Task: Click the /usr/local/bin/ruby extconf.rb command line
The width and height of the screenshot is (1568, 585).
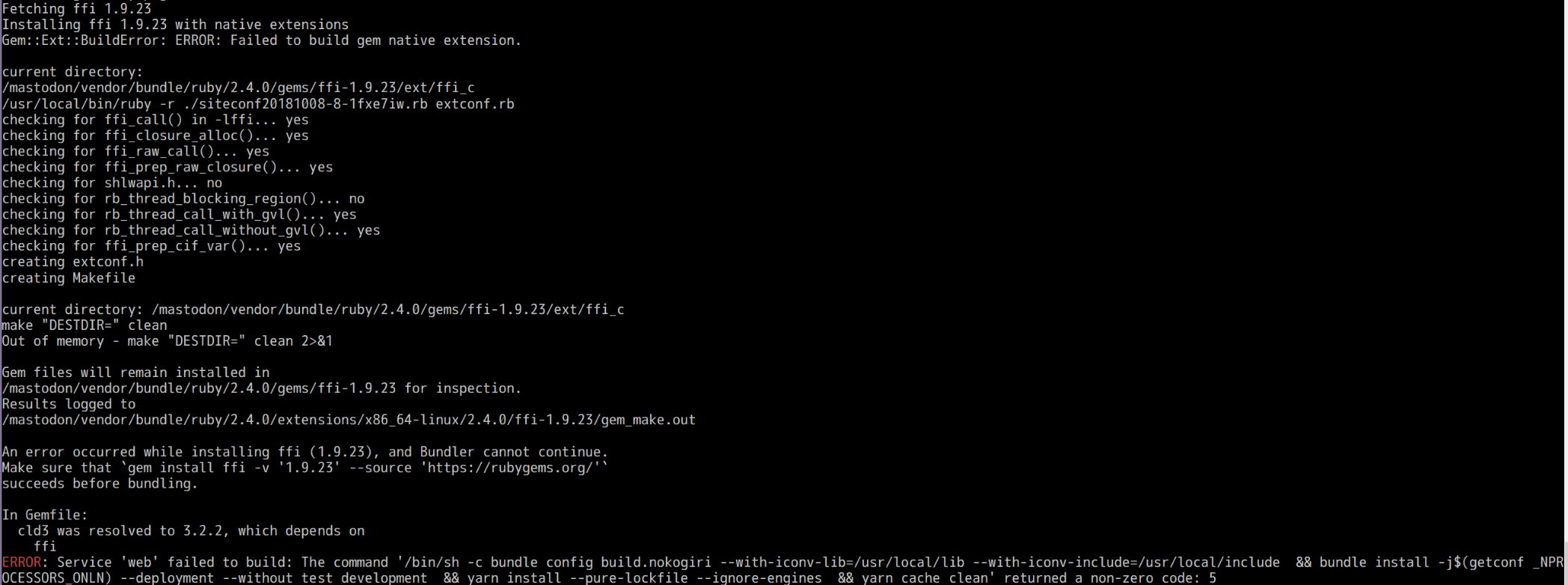Action: [258, 104]
